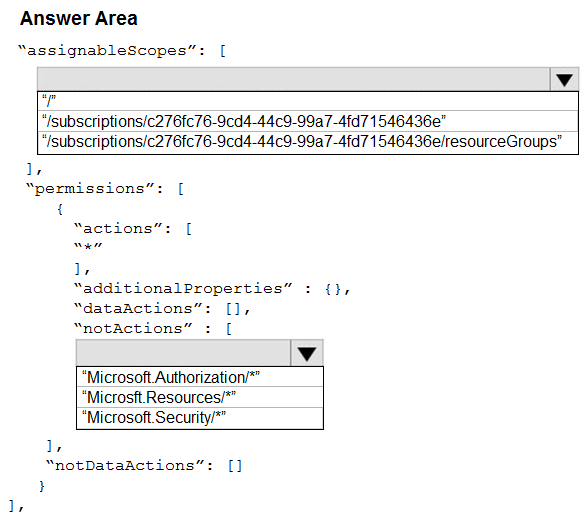Select Microsoft.Authorization/* from the notActions list
This screenshot has height=519, width=585.
pyautogui.click(x=200, y=377)
